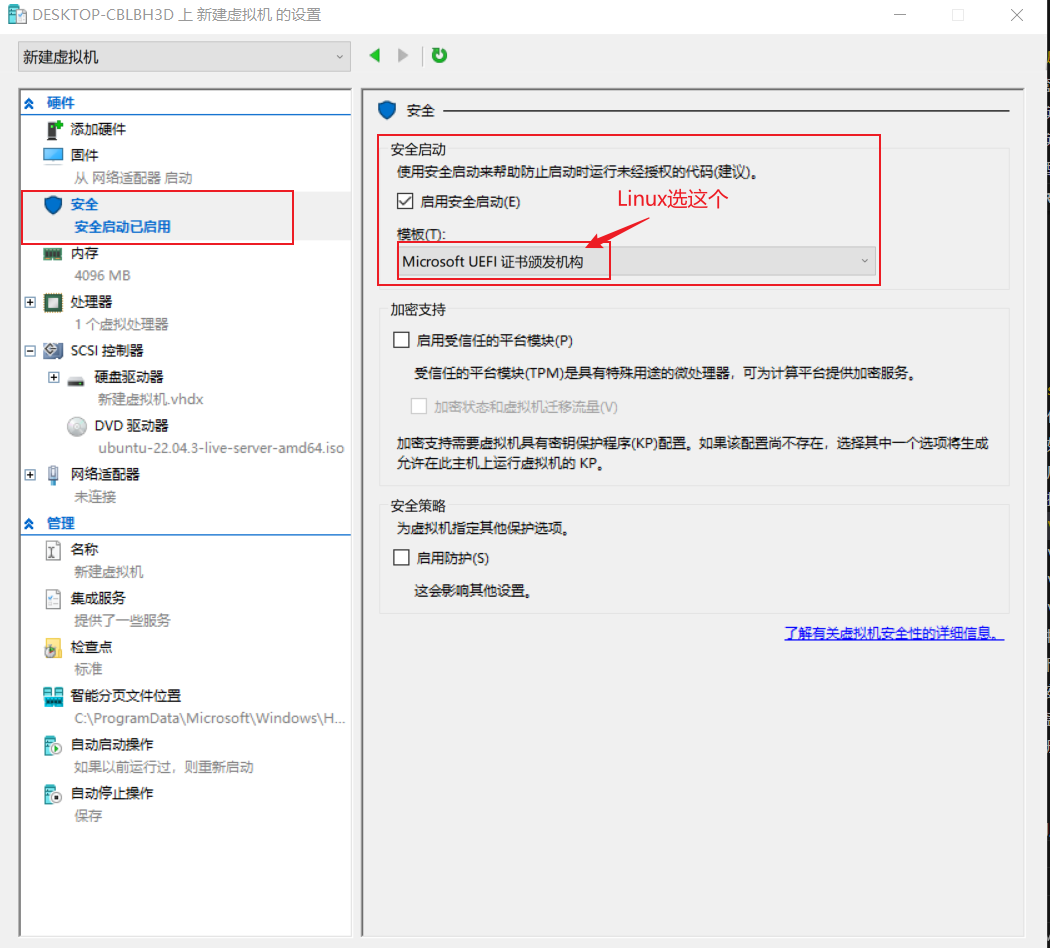
Task: Select the Add Hardware (添加硬件) icon
Action: coord(54,130)
